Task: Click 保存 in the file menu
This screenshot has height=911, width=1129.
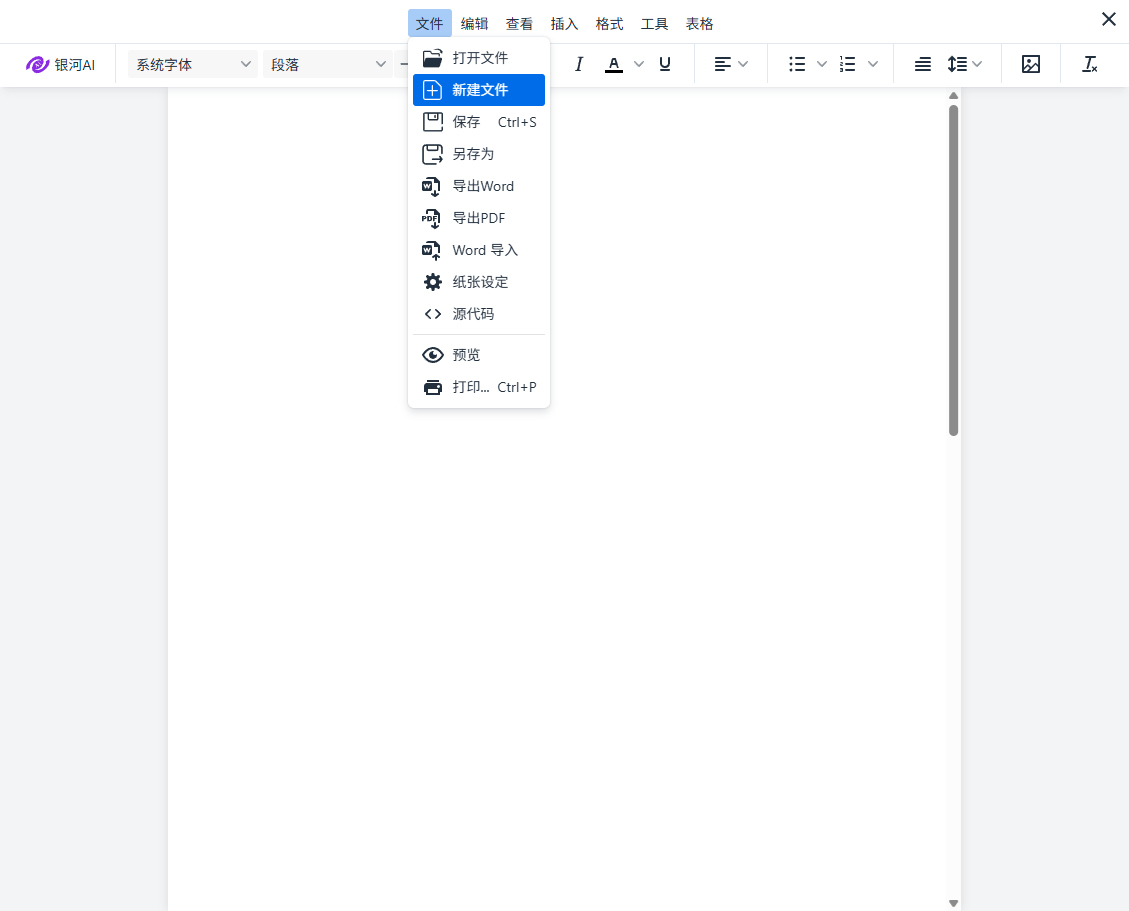Action: point(479,122)
